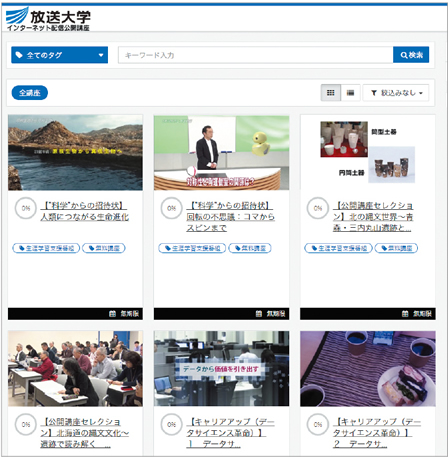Open 人類につながる生命進化 course link
448x457 pixels.
84,211
